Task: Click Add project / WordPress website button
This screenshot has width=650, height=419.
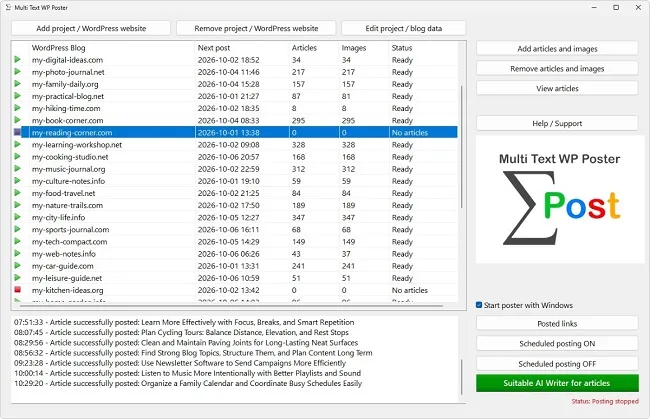Action: 91,28
